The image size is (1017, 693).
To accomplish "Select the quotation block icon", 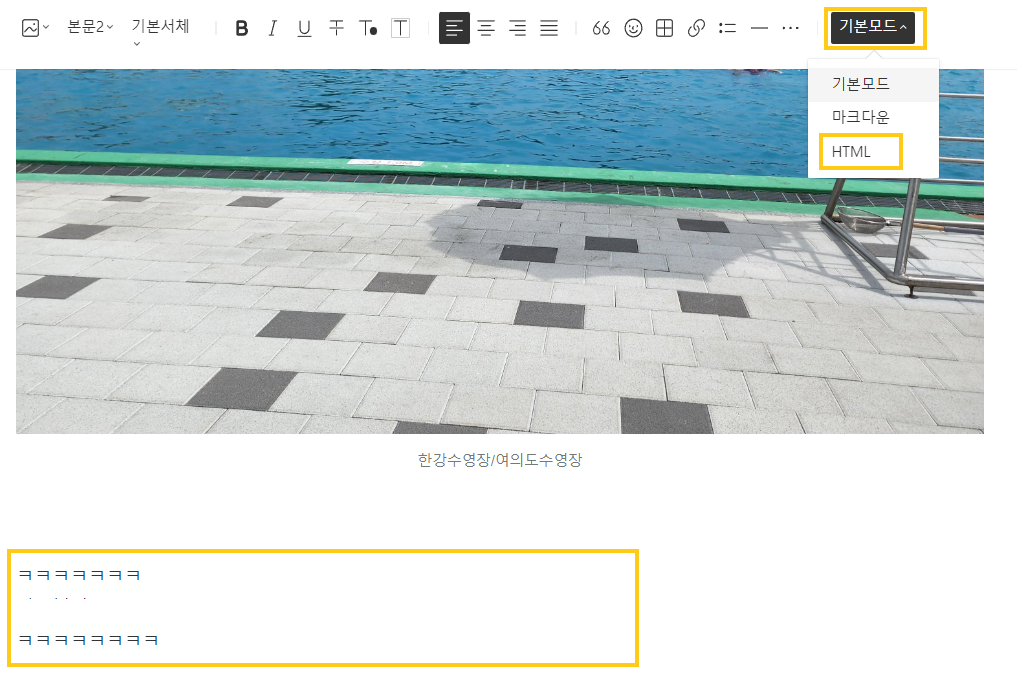I will [x=601, y=28].
